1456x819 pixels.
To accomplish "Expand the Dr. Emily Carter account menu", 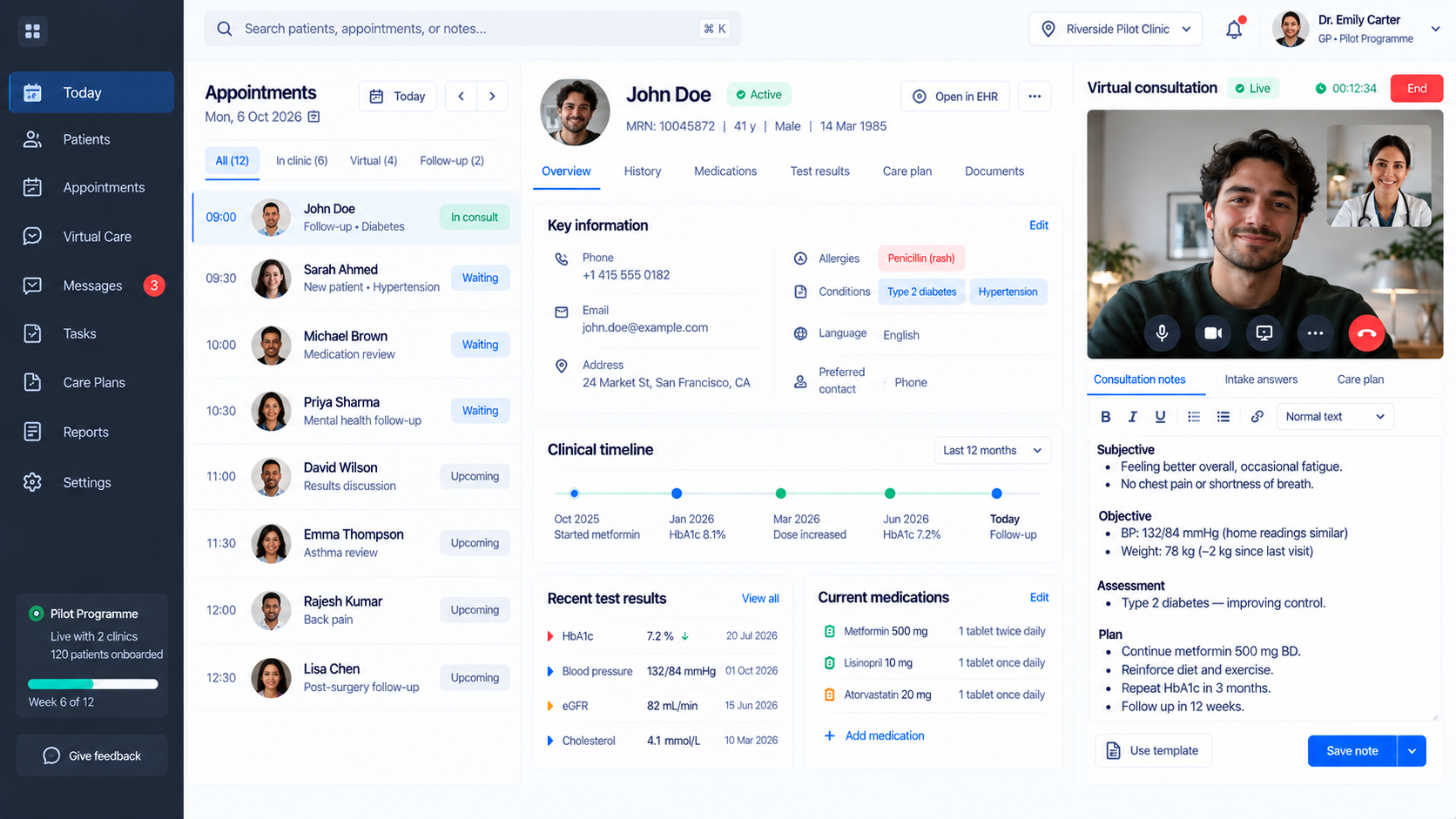I will 1436,29.
